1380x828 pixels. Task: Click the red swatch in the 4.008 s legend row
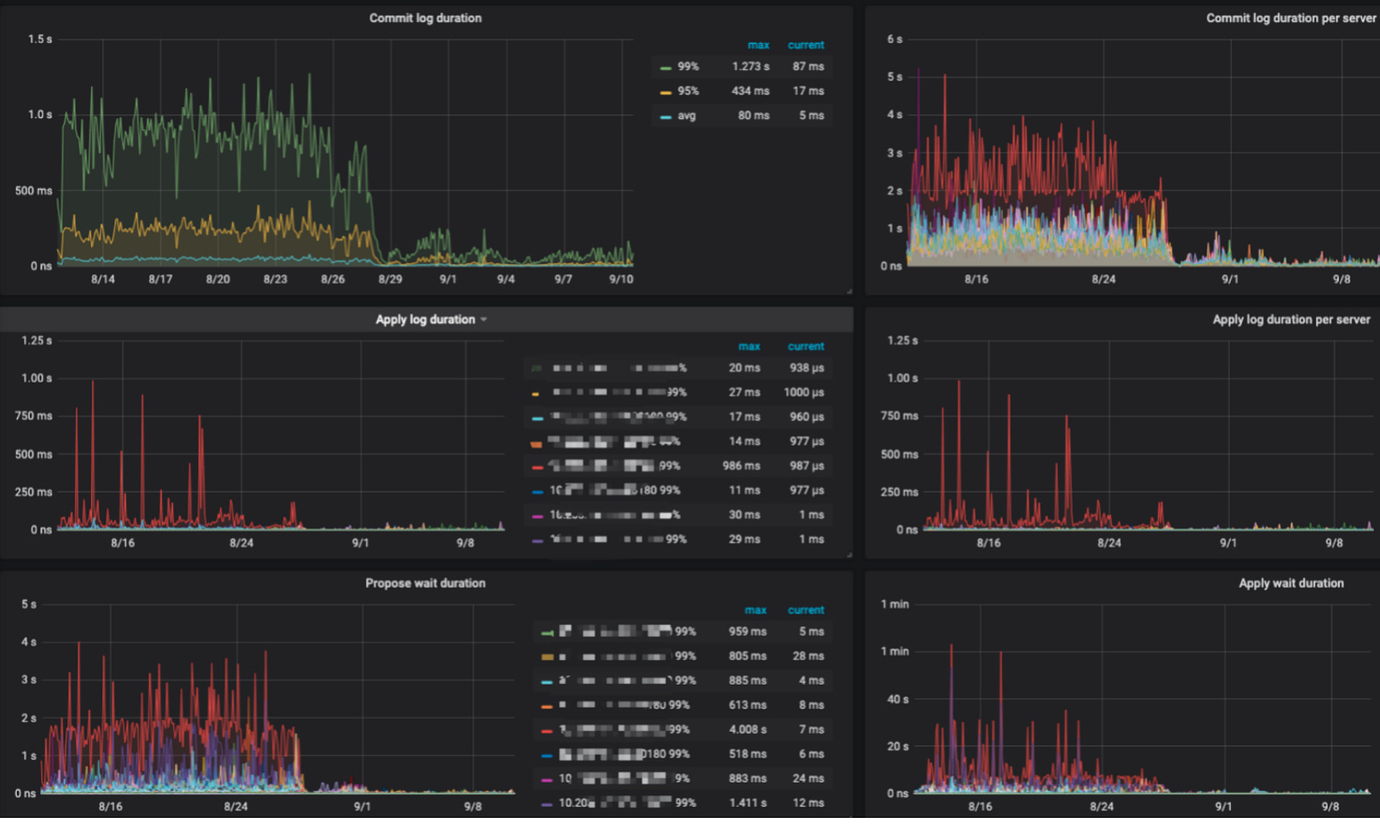[546, 731]
